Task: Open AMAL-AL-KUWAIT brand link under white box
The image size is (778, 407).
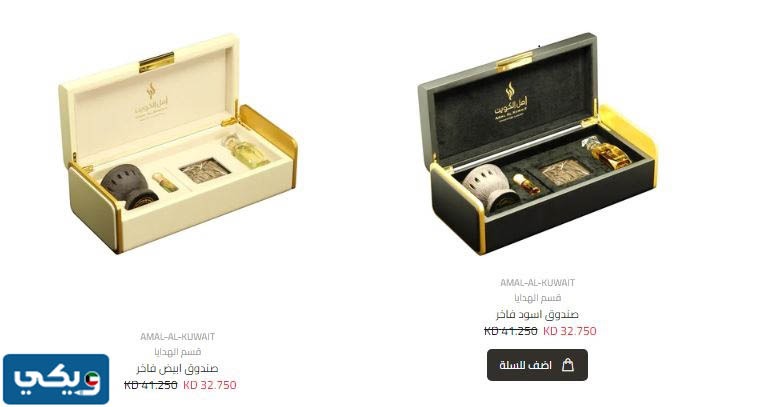Action: click(x=177, y=337)
